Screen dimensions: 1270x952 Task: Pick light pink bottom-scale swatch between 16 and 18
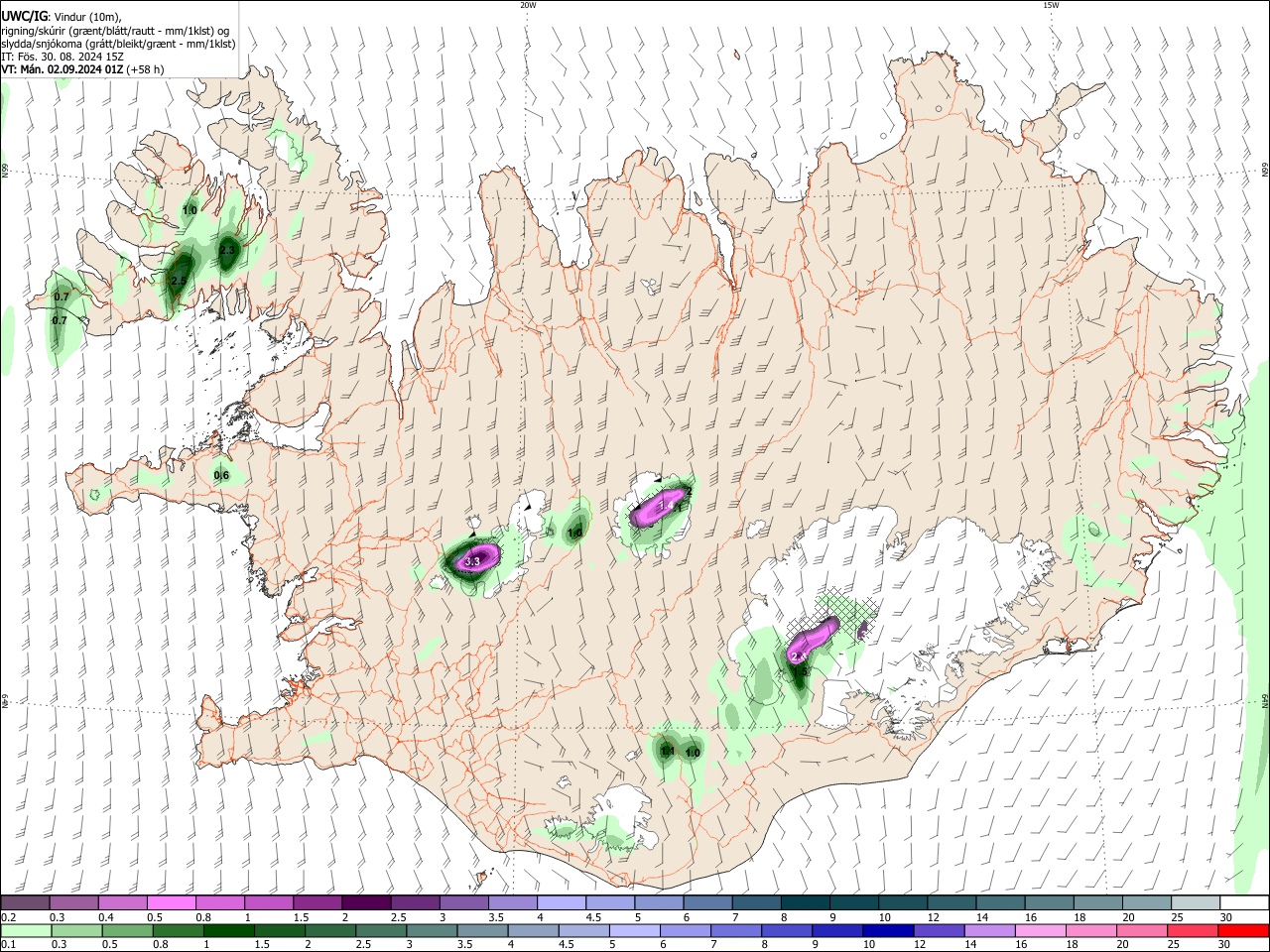point(1040,931)
